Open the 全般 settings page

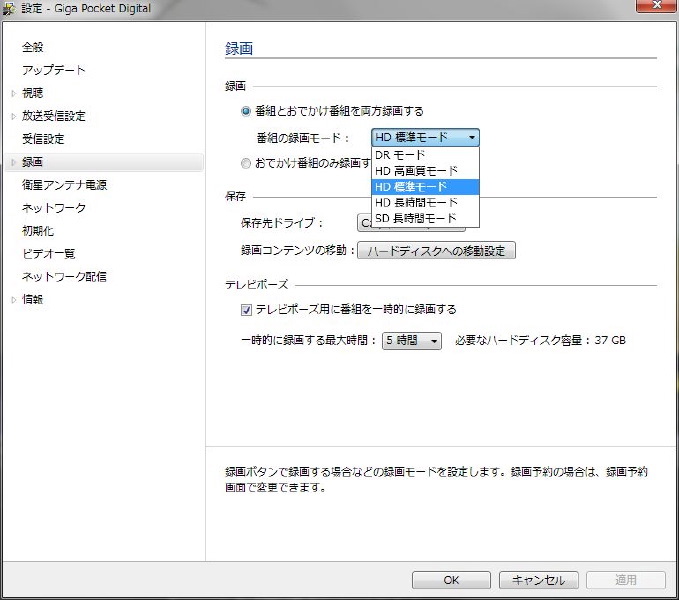click(x=32, y=47)
